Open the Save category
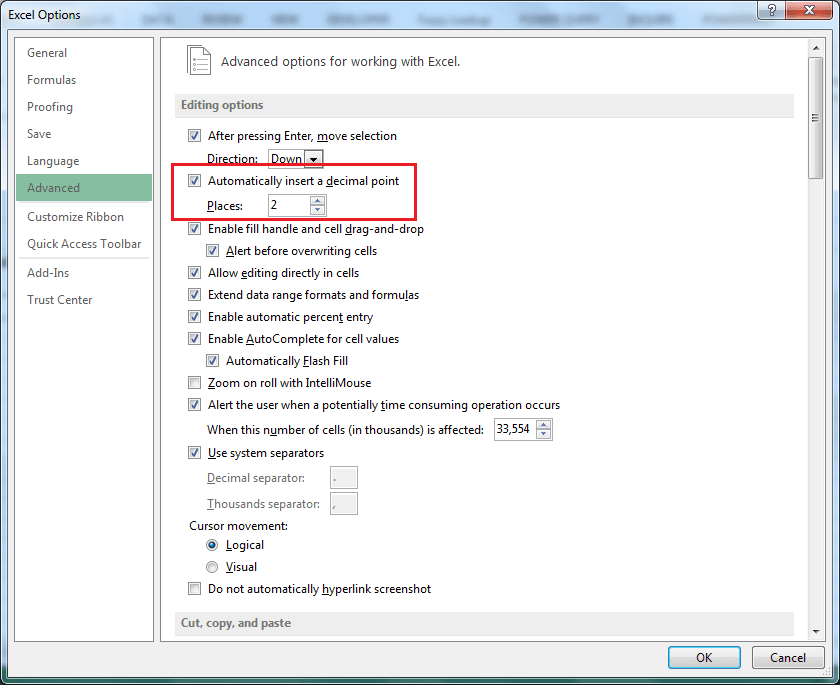This screenshot has height=685, width=840. pos(39,134)
